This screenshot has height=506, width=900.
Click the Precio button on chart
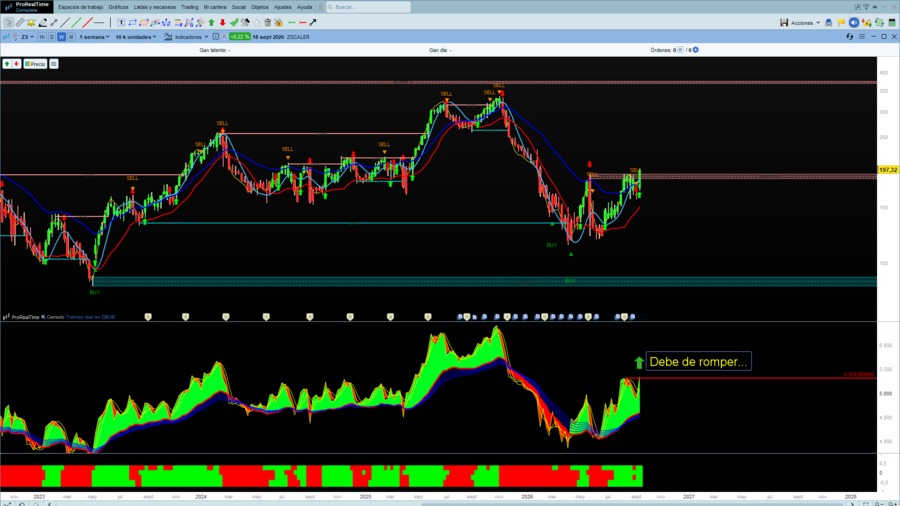[x=35, y=64]
